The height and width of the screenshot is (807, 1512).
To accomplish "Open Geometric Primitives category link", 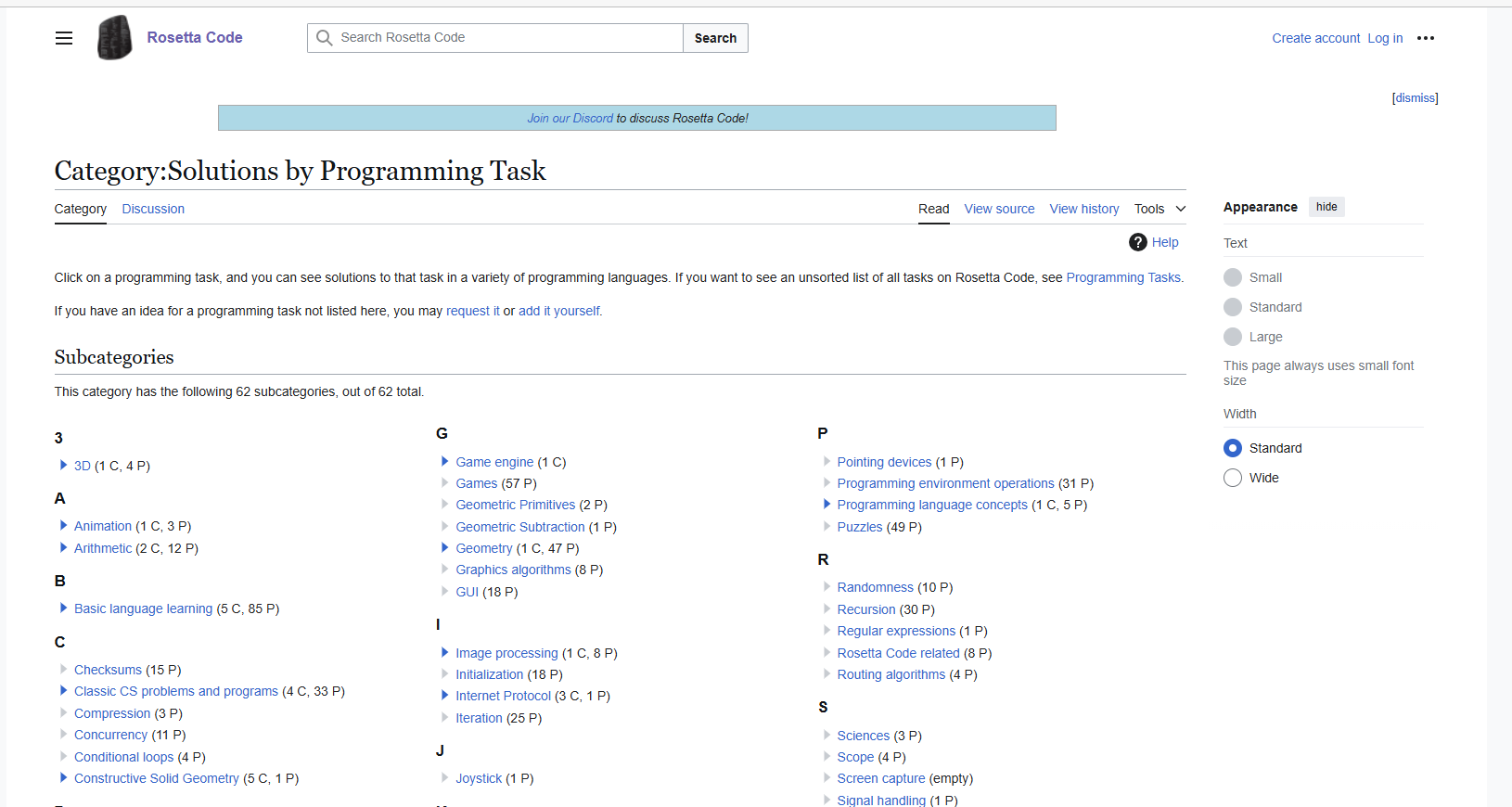I will [516, 505].
